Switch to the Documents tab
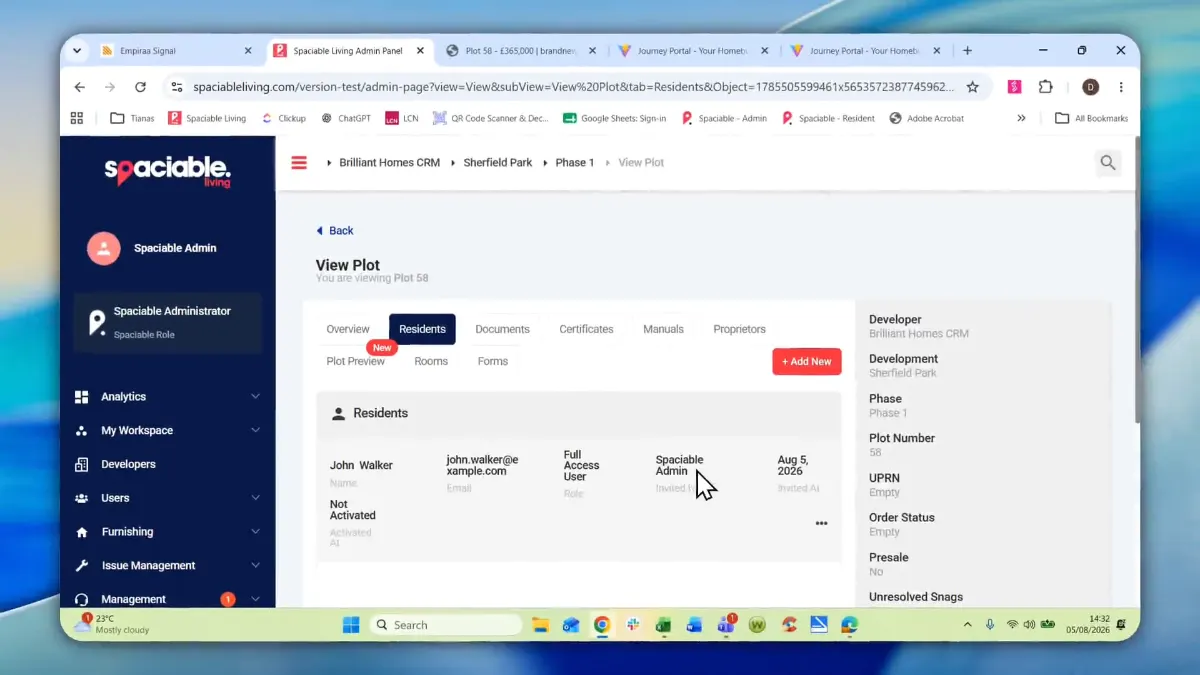This screenshot has height=675, width=1200. tap(502, 329)
